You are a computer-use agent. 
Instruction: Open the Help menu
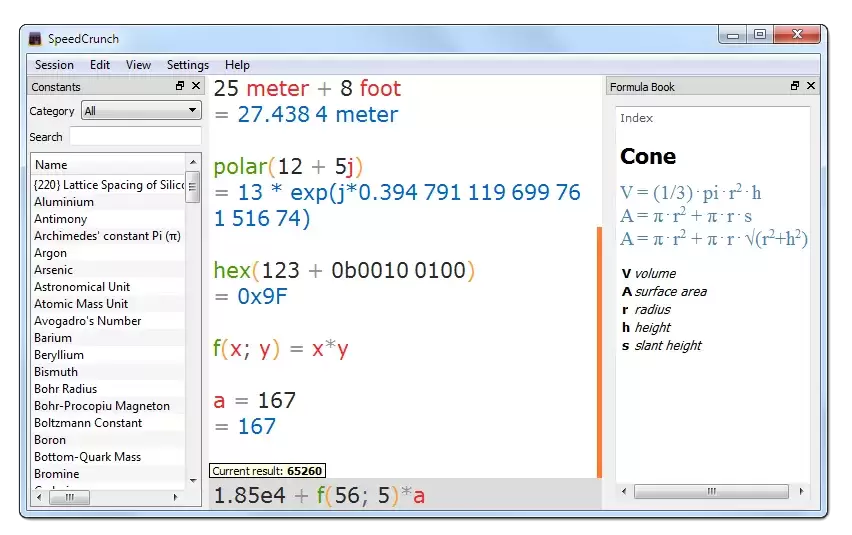[237, 65]
